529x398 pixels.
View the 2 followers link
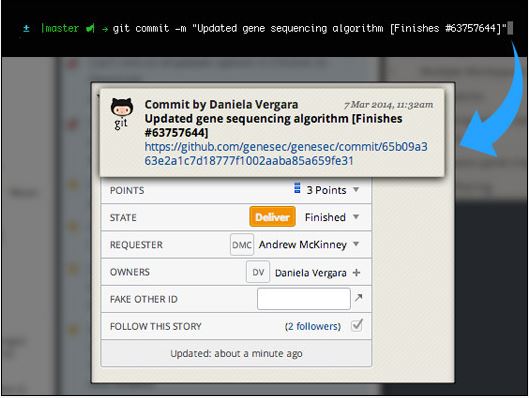[313, 326]
